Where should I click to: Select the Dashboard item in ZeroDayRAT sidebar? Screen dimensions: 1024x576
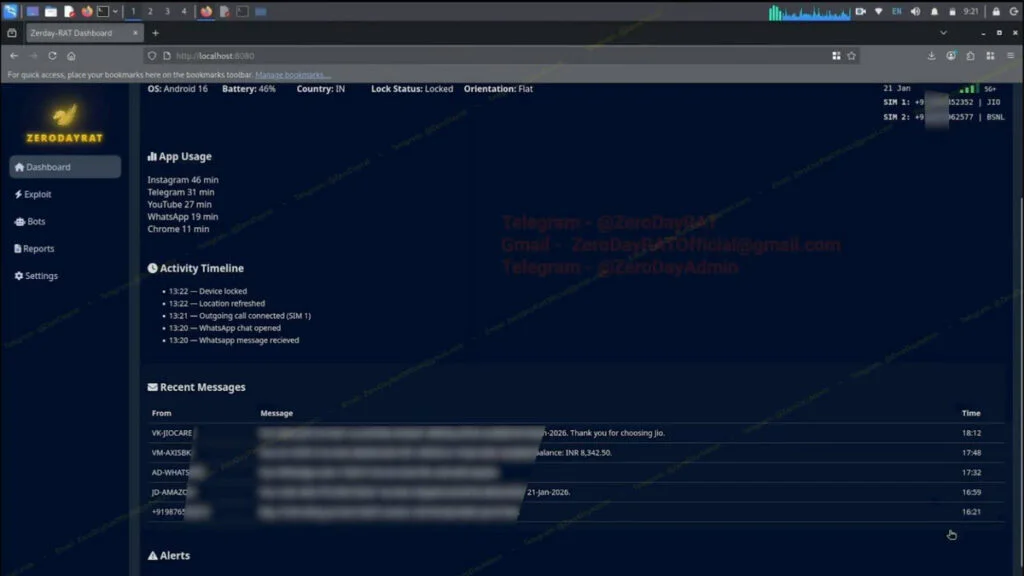click(x=45, y=166)
